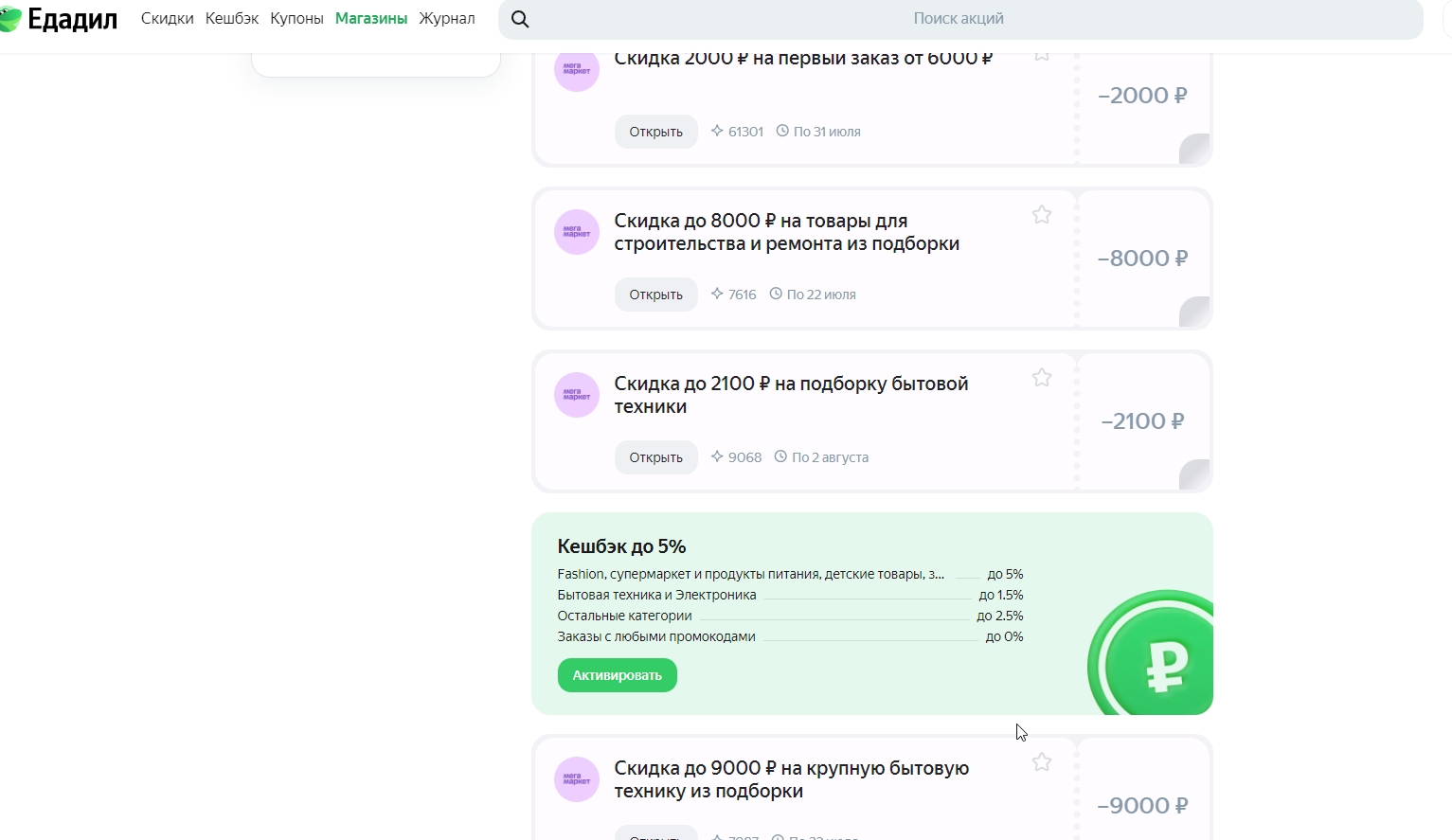Image resolution: width=1452 pixels, height=840 pixels.
Task: Open the 2100 ₽ household appliances offer
Action: click(x=656, y=457)
